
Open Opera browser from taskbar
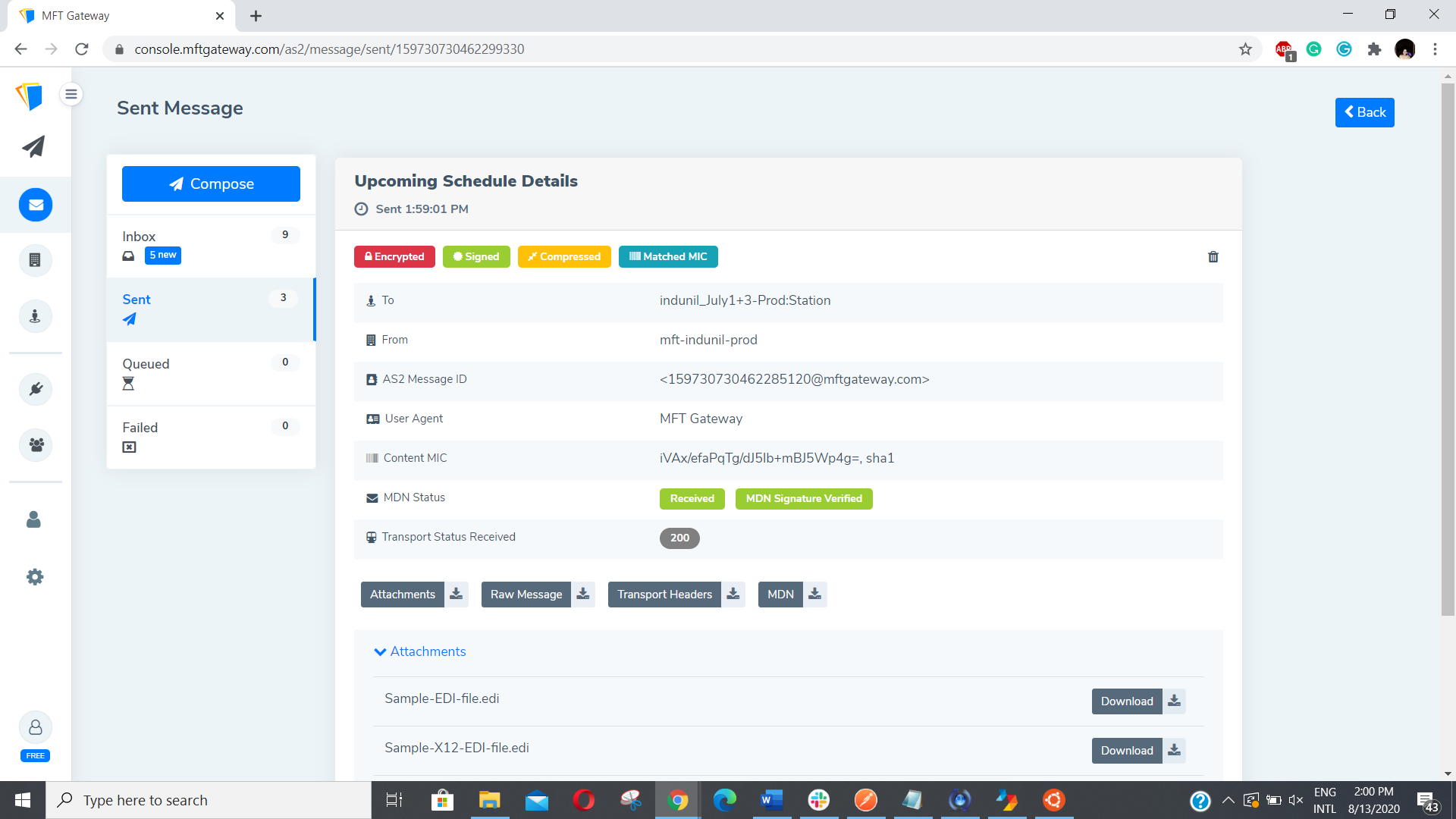point(584,800)
